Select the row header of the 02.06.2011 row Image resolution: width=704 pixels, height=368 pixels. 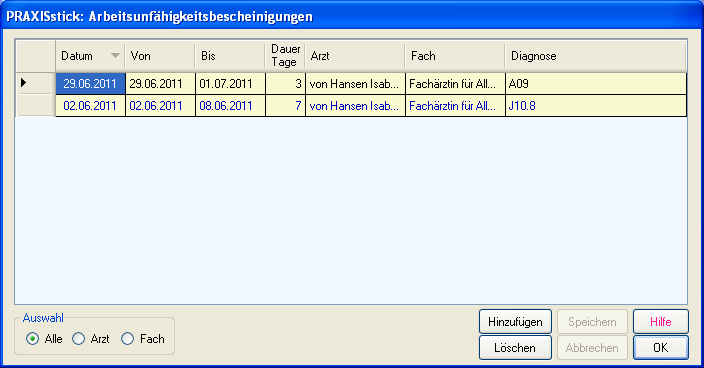point(35,105)
